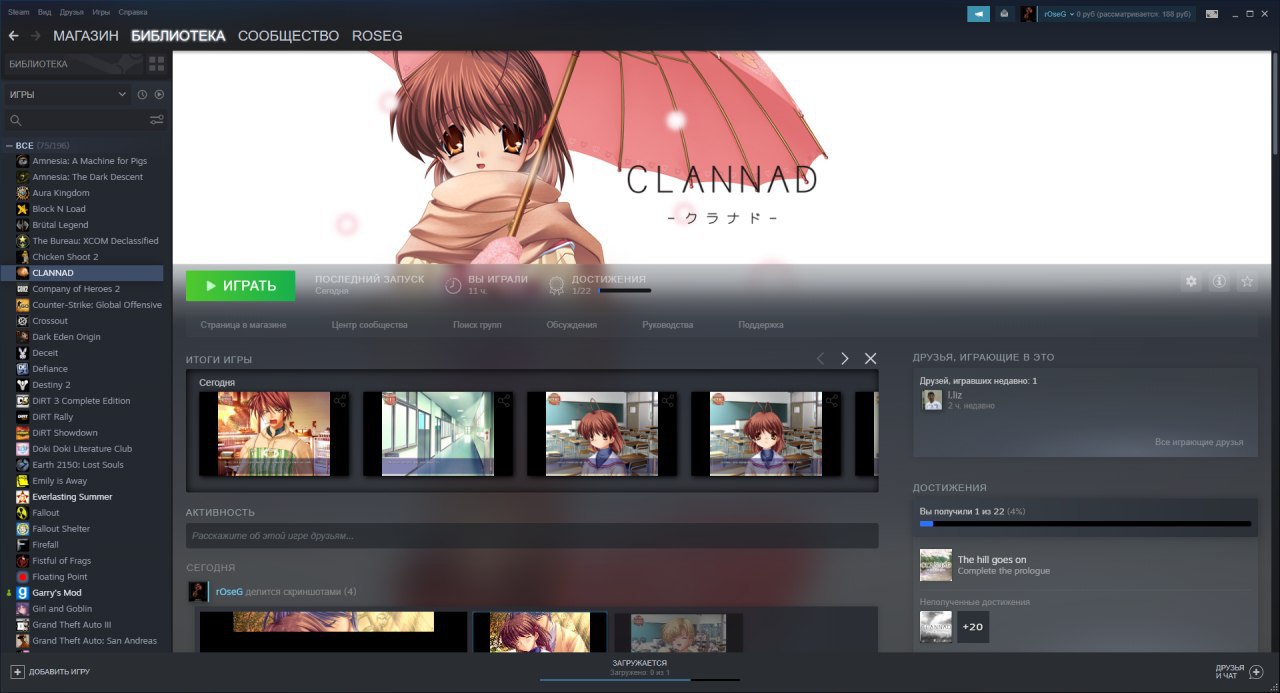Open CLANNAD game info icon

1219,282
